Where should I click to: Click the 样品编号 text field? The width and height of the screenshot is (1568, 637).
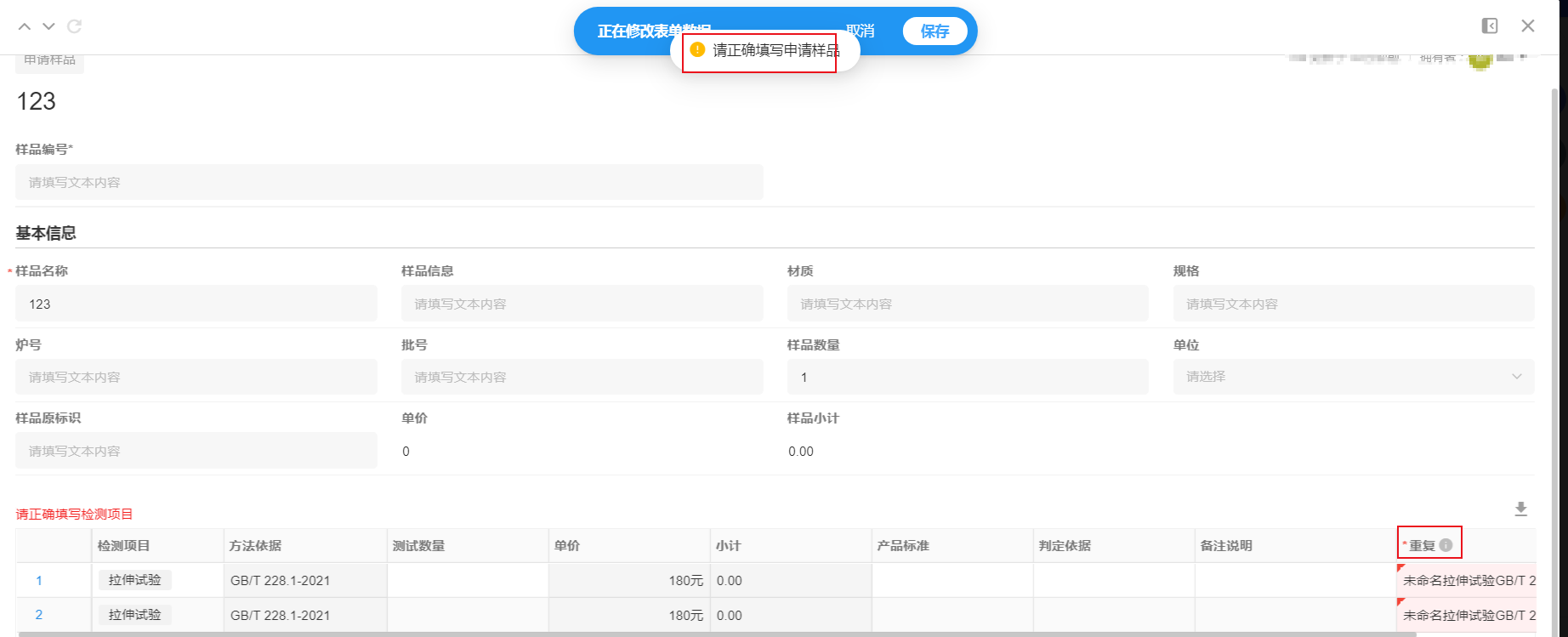pyautogui.click(x=389, y=182)
